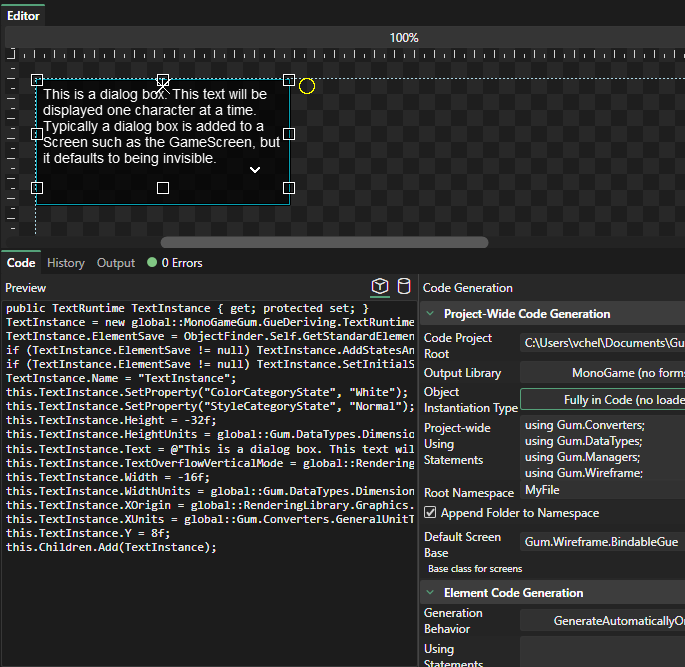Click the white down chevron in the dialog box

(x=255, y=170)
